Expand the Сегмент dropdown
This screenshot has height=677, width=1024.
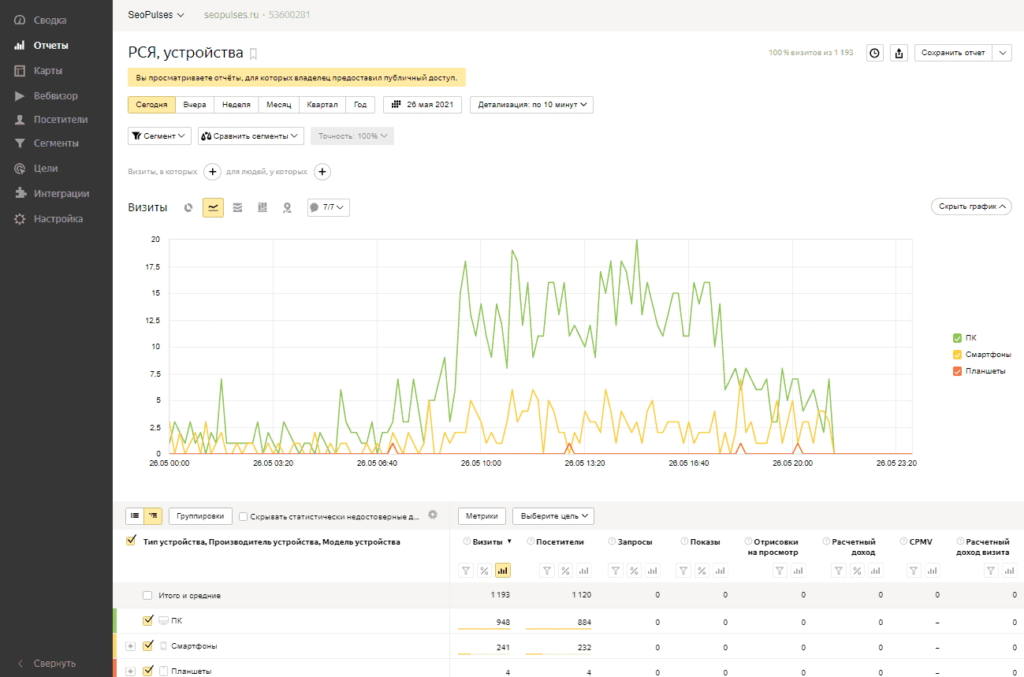[x=159, y=136]
